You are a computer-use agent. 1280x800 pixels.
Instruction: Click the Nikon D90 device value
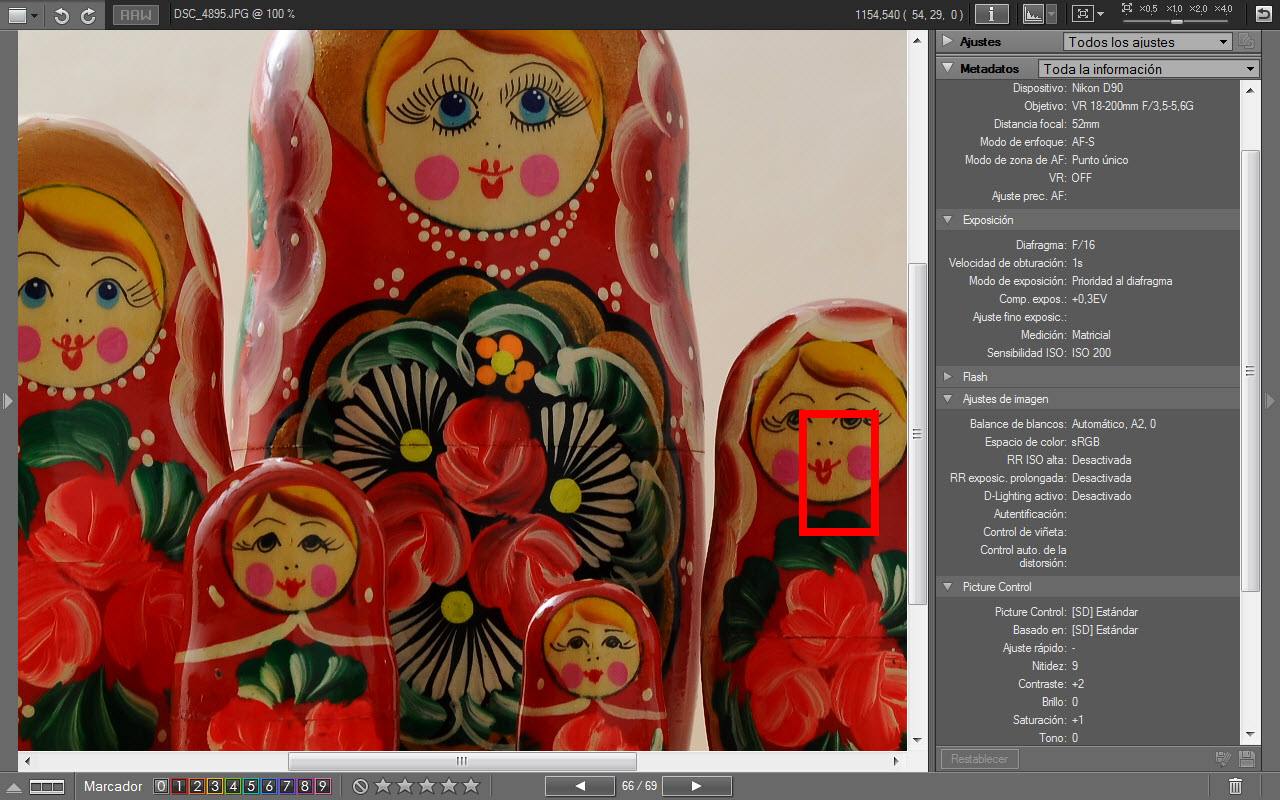[x=1096, y=88]
